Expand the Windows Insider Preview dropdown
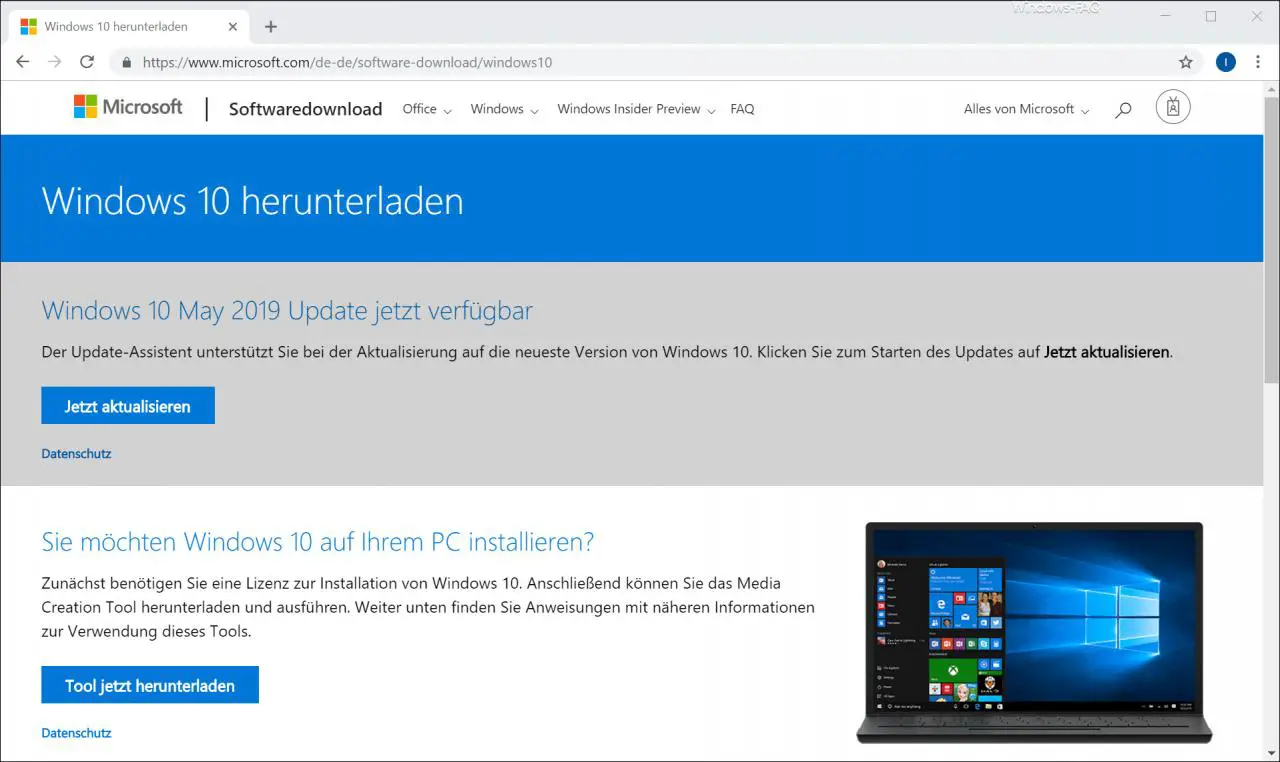Viewport: 1280px width, 762px height. pyautogui.click(x=636, y=109)
